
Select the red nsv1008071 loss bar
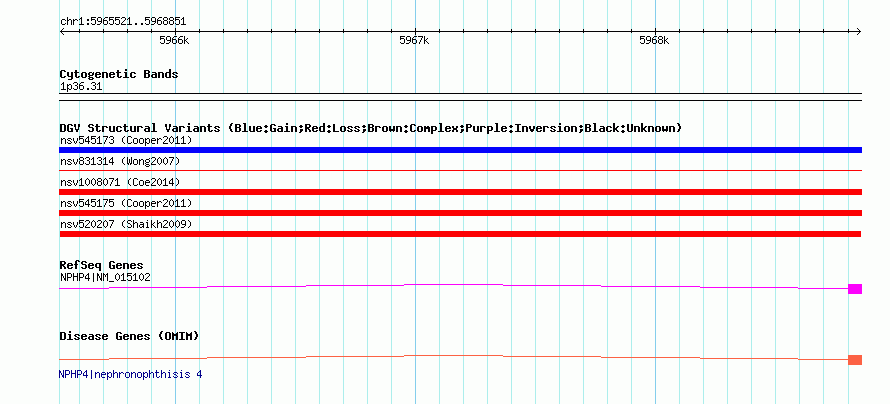click(x=460, y=192)
